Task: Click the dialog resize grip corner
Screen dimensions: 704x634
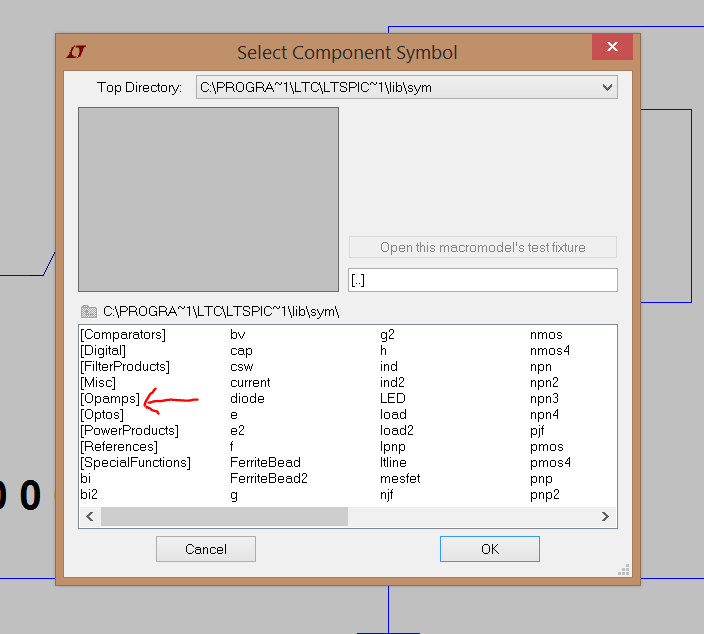Action: pos(624,570)
